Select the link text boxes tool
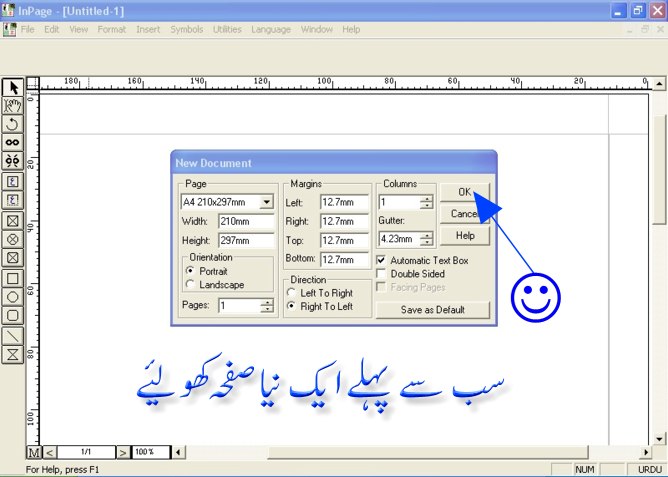Image resolution: width=668 pixels, height=477 pixels. tap(13, 143)
